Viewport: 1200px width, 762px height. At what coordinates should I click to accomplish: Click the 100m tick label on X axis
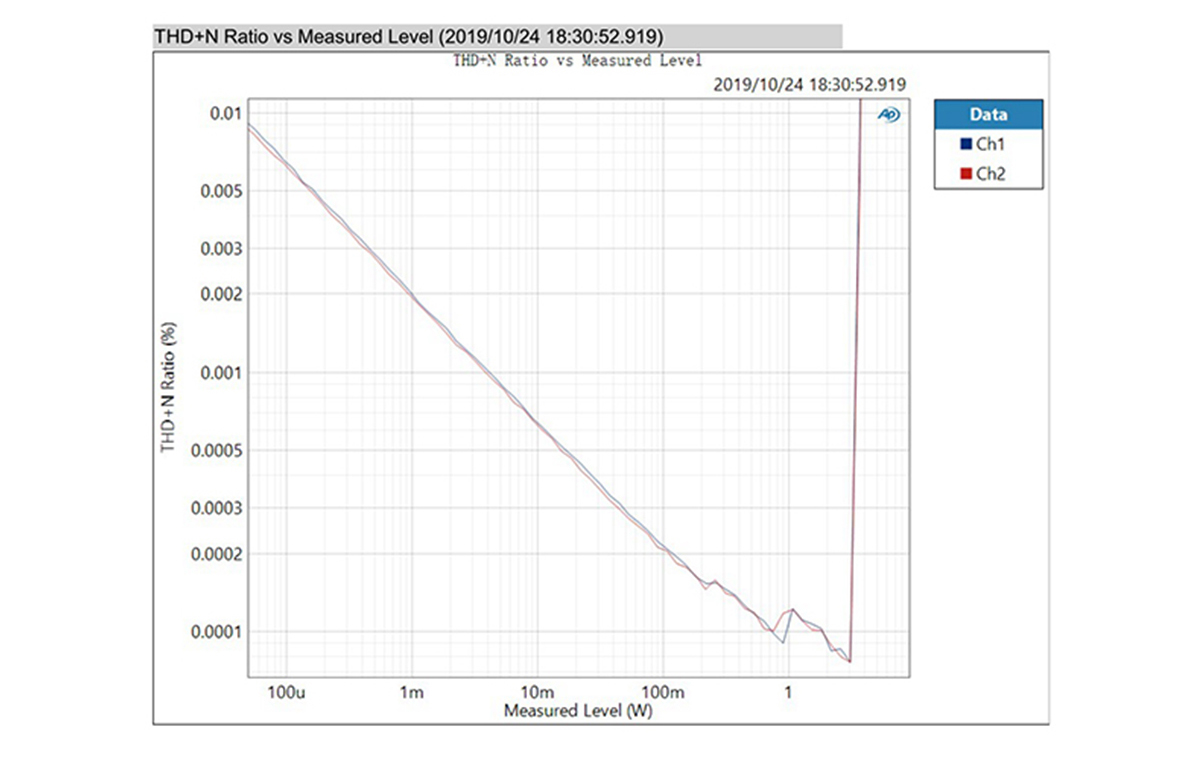pyautogui.click(x=662, y=692)
